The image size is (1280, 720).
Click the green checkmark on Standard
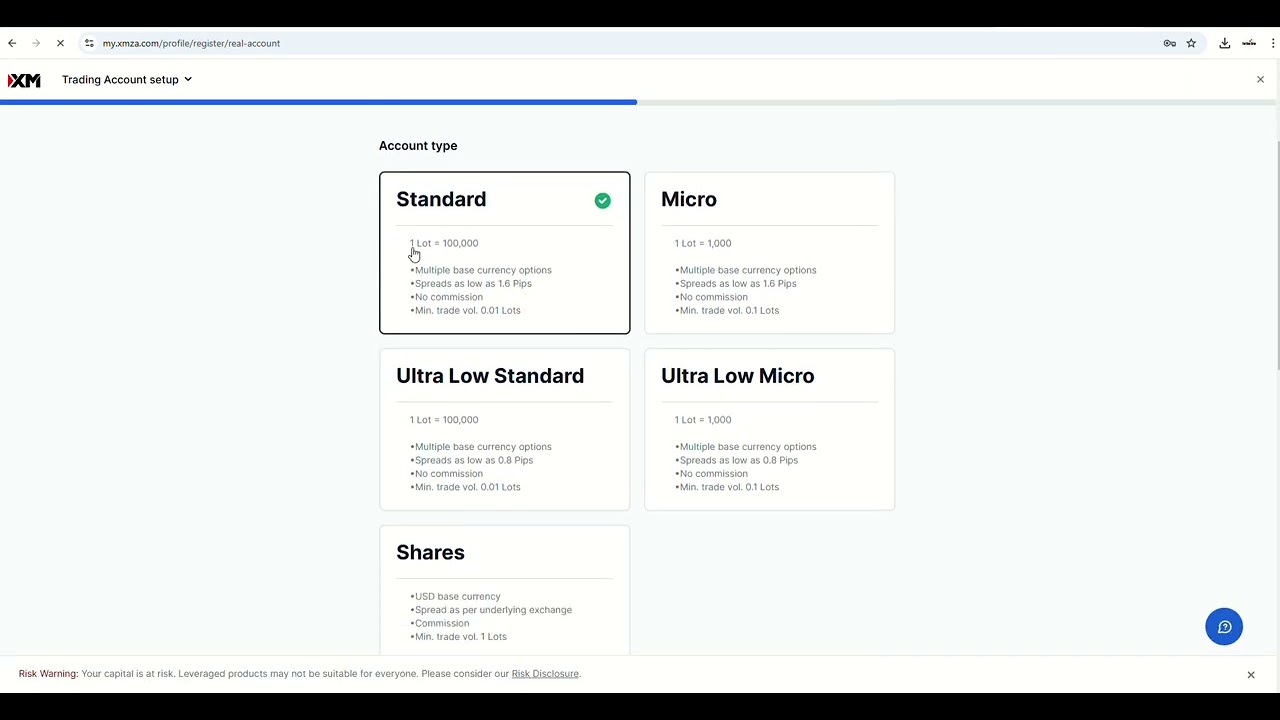[603, 201]
